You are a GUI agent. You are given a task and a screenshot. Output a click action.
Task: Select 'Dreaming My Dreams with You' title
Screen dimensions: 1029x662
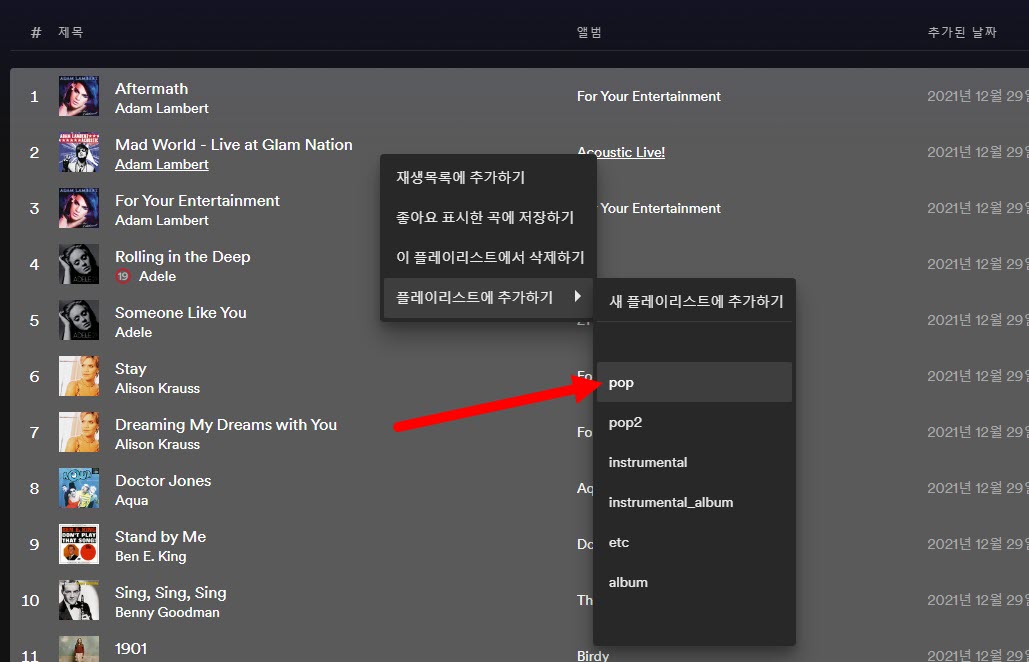coord(226,424)
